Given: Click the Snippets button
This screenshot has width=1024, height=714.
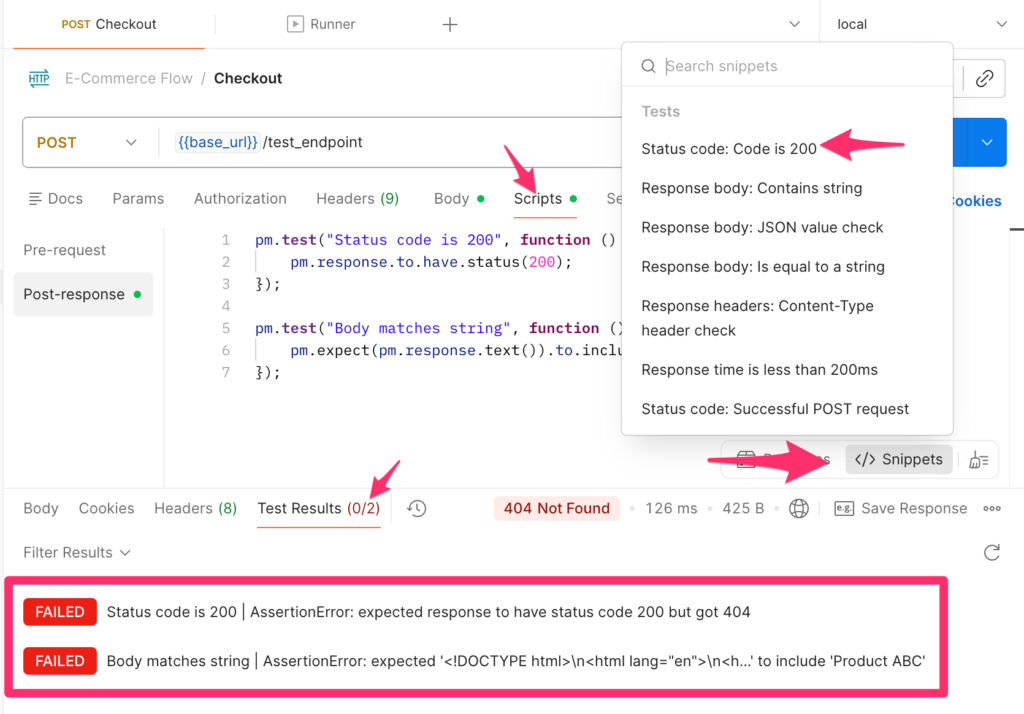Looking at the screenshot, I should [x=898, y=459].
